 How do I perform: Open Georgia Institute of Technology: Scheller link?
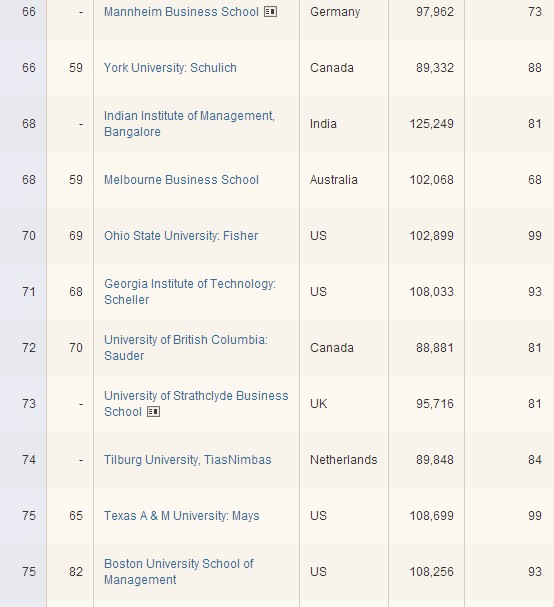tap(190, 291)
